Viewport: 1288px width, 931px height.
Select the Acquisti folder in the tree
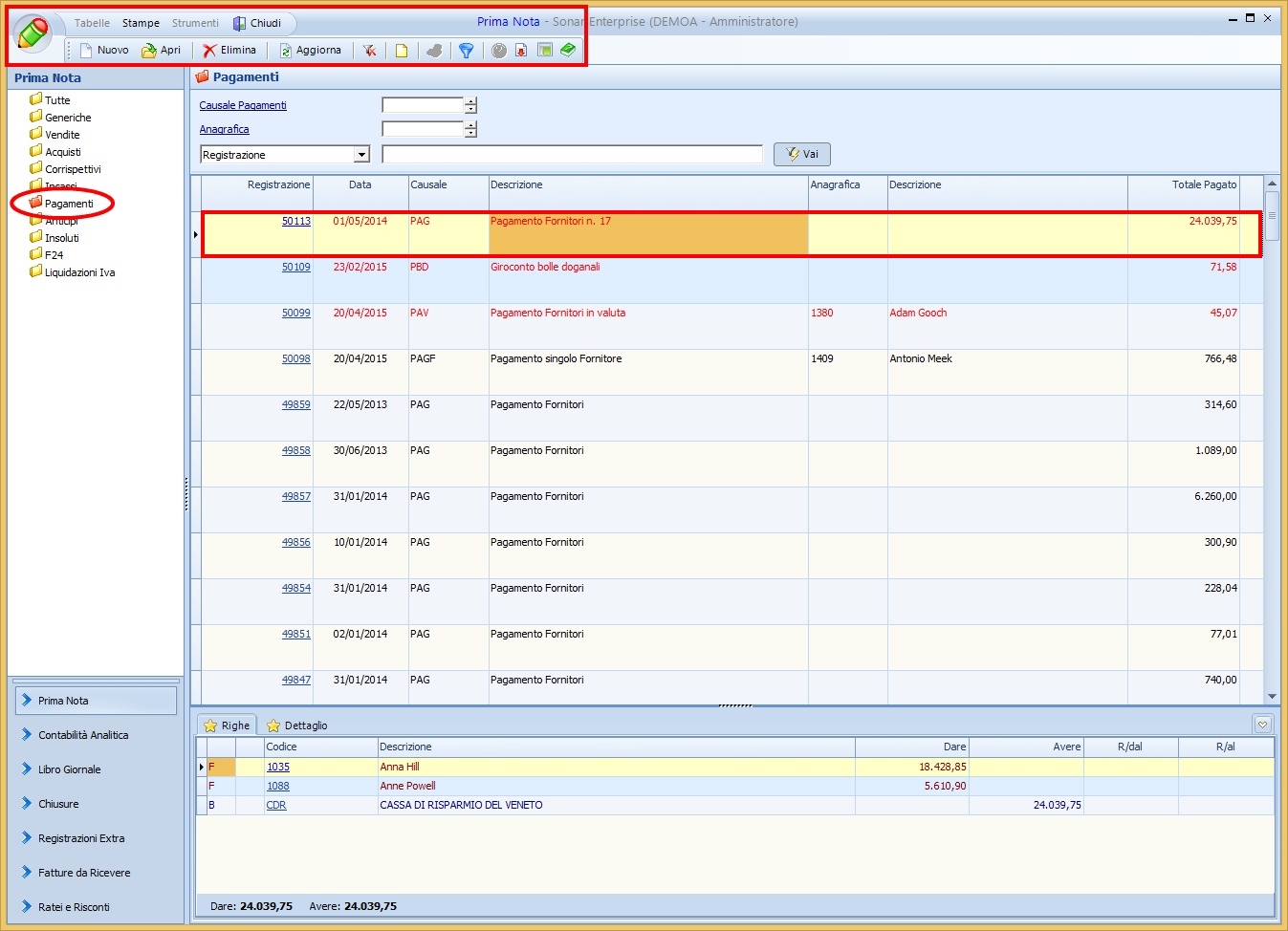click(62, 152)
